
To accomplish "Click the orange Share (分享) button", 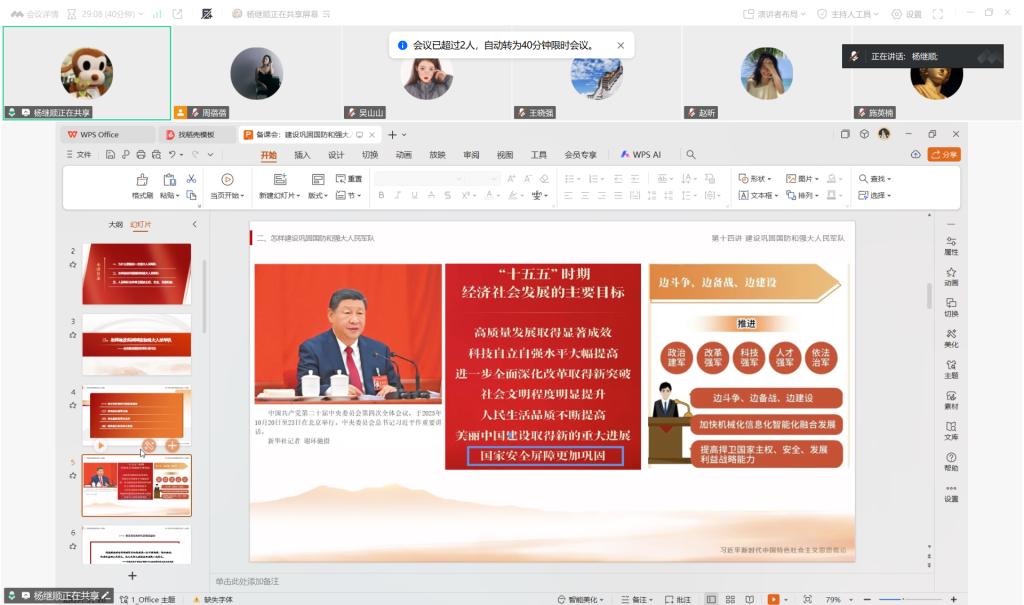I will click(944, 155).
